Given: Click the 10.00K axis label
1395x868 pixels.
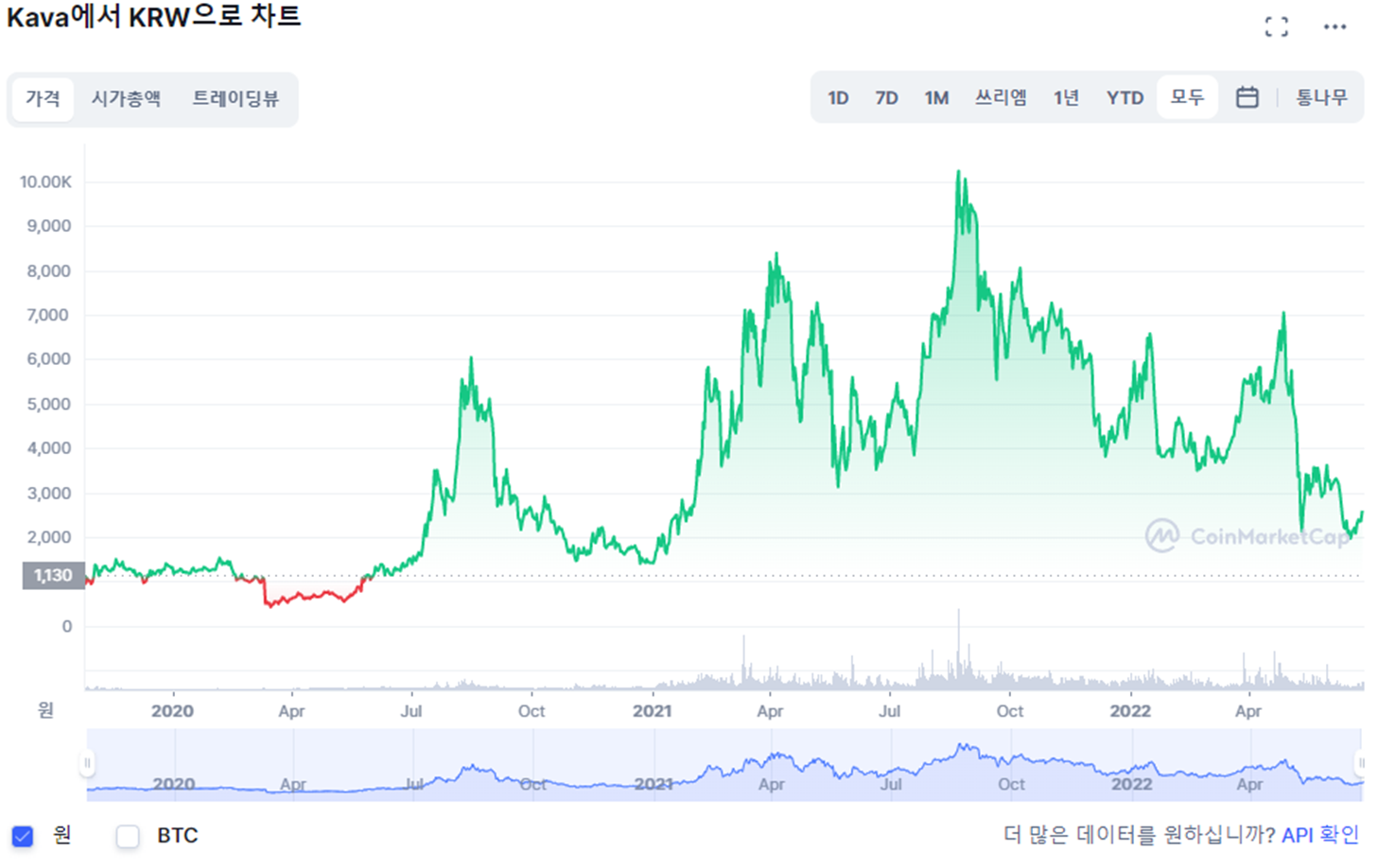Looking at the screenshot, I should (x=45, y=182).
